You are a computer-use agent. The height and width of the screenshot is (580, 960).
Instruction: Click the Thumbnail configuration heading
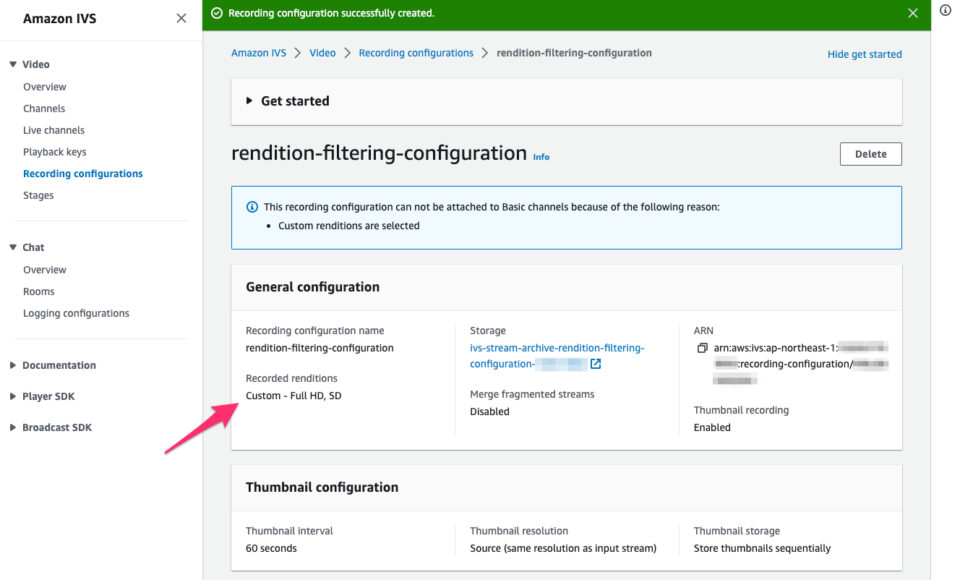click(321, 488)
